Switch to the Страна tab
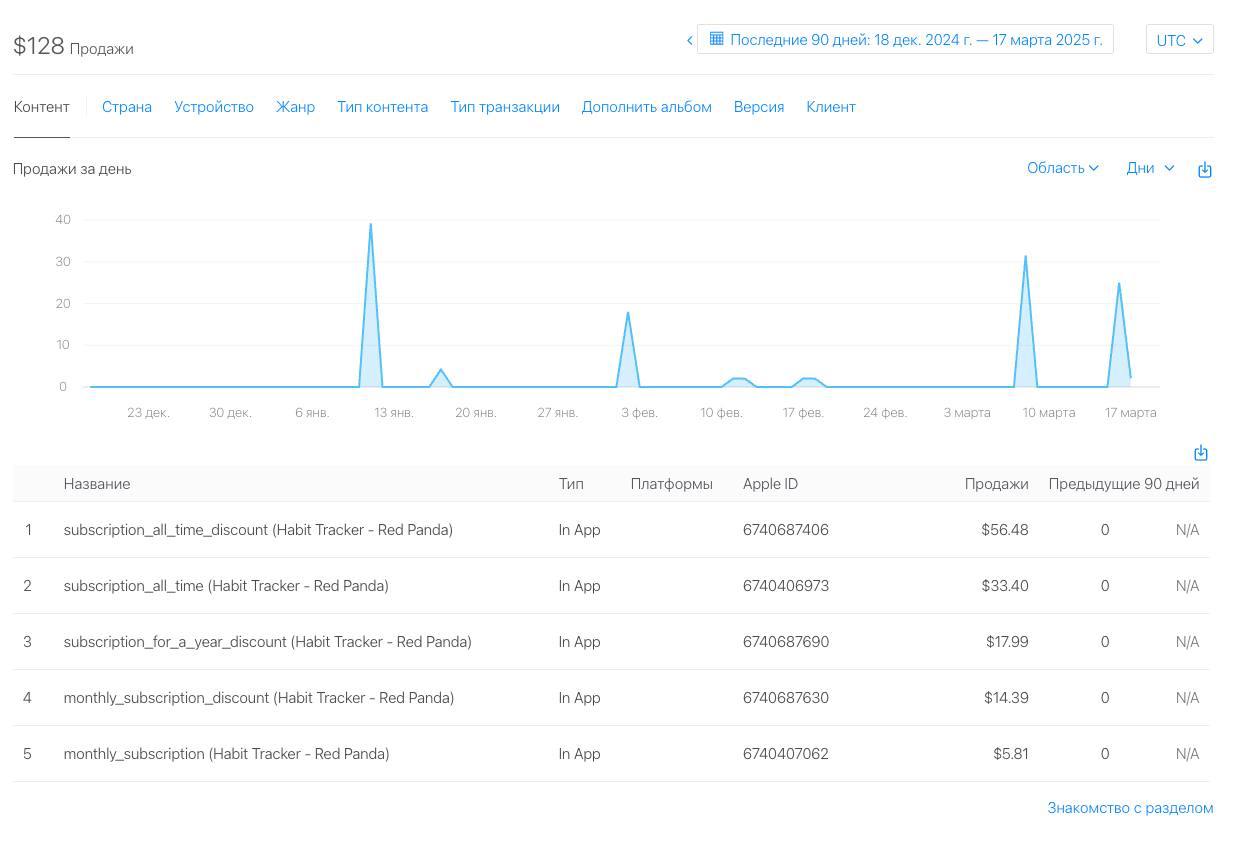Screen dimensions: 1250x843 coord(126,106)
